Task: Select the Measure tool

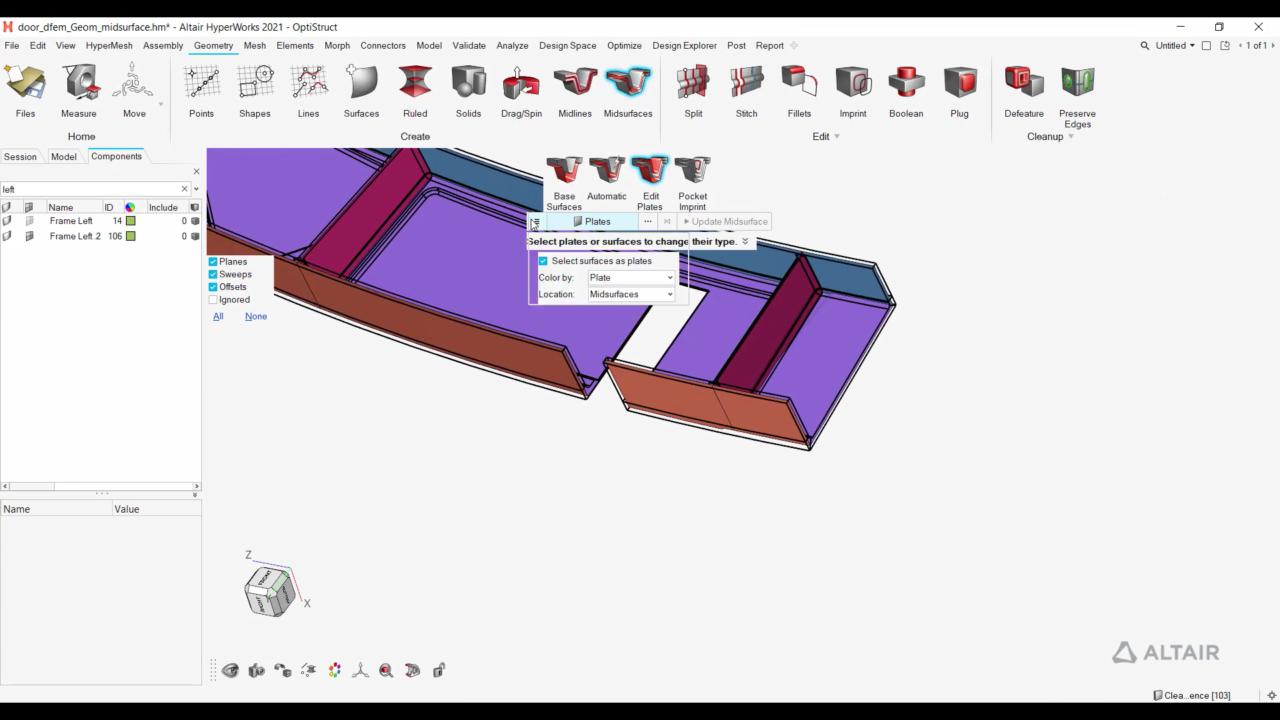Action: 79,91
